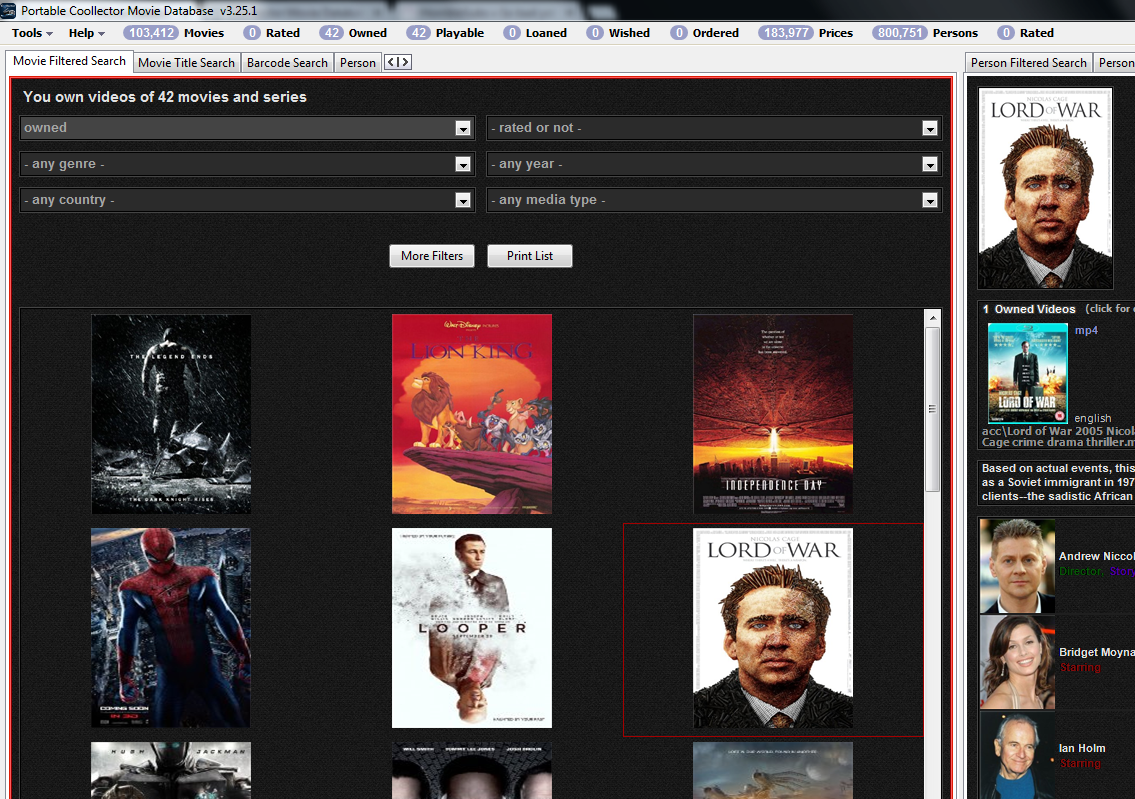Switch to the Person Filtered Search tab

pos(1029,63)
